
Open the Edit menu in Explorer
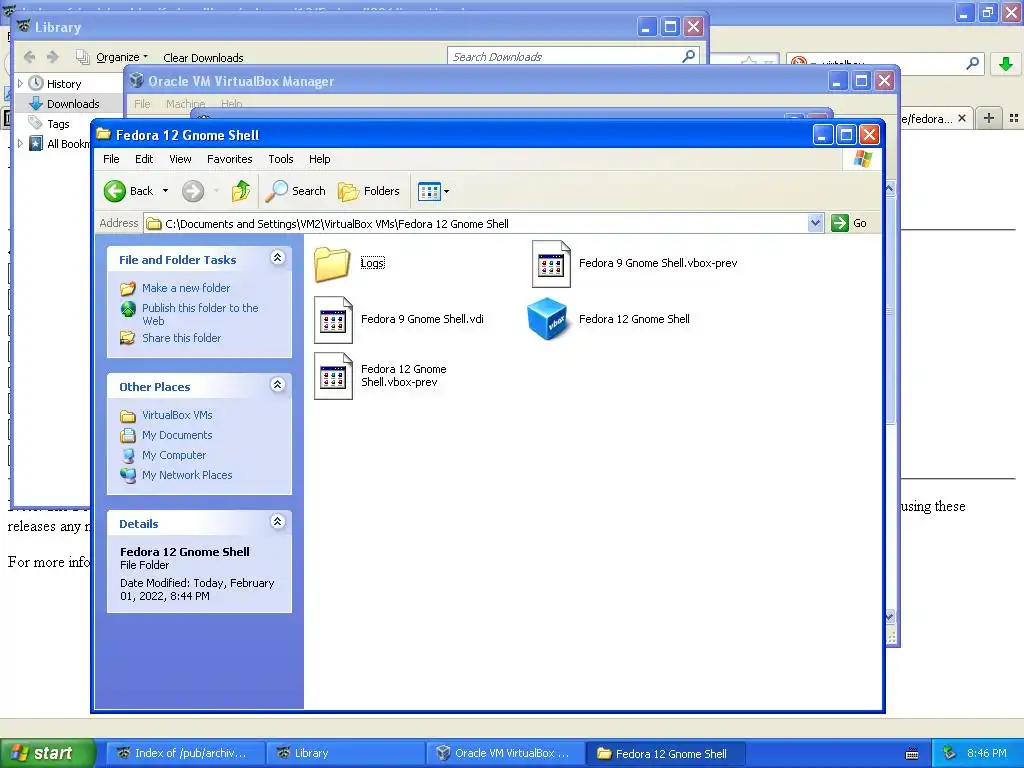tap(144, 159)
